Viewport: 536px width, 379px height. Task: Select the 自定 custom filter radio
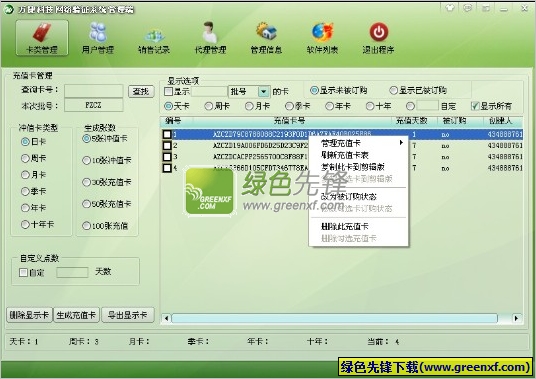tap(410, 106)
